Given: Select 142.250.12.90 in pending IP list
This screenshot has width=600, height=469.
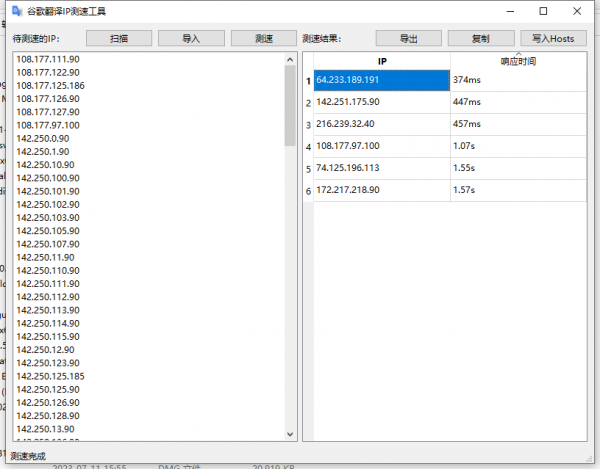Looking at the screenshot, I should pos(46,350).
